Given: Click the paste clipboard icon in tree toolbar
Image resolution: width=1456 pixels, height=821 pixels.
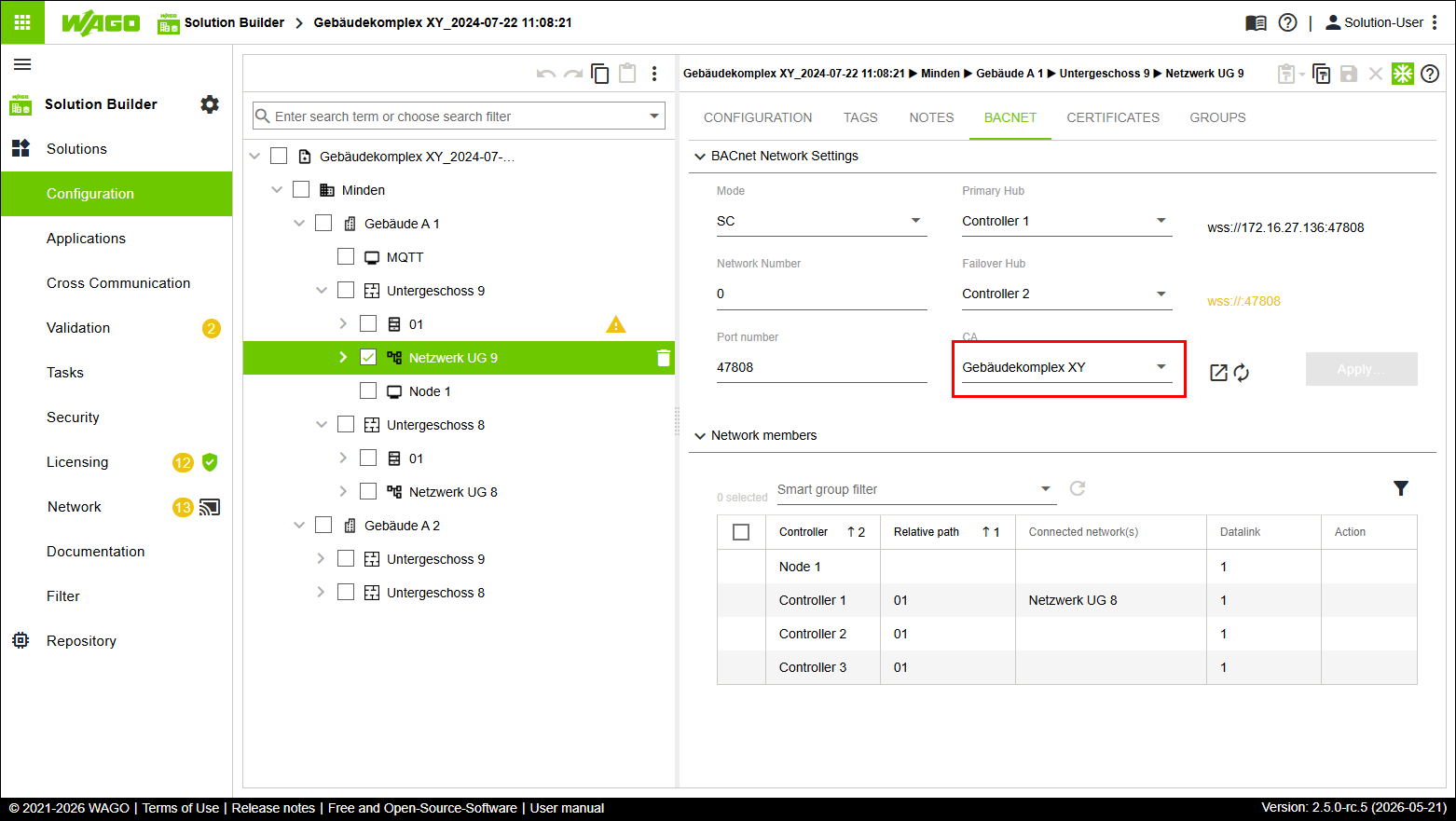Looking at the screenshot, I should 627,73.
